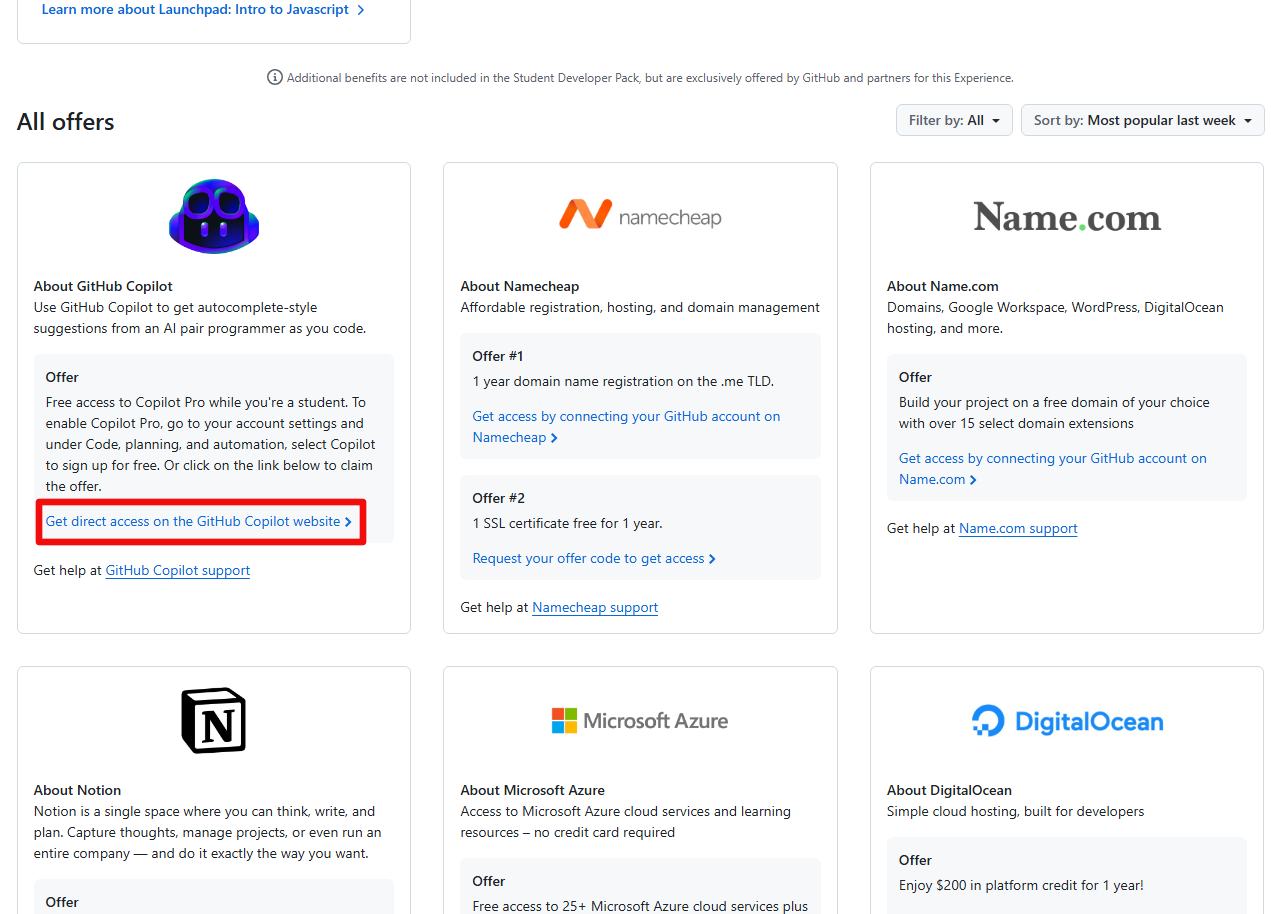Click the About Notion heading
This screenshot has width=1271, height=914.
pyautogui.click(x=78, y=790)
